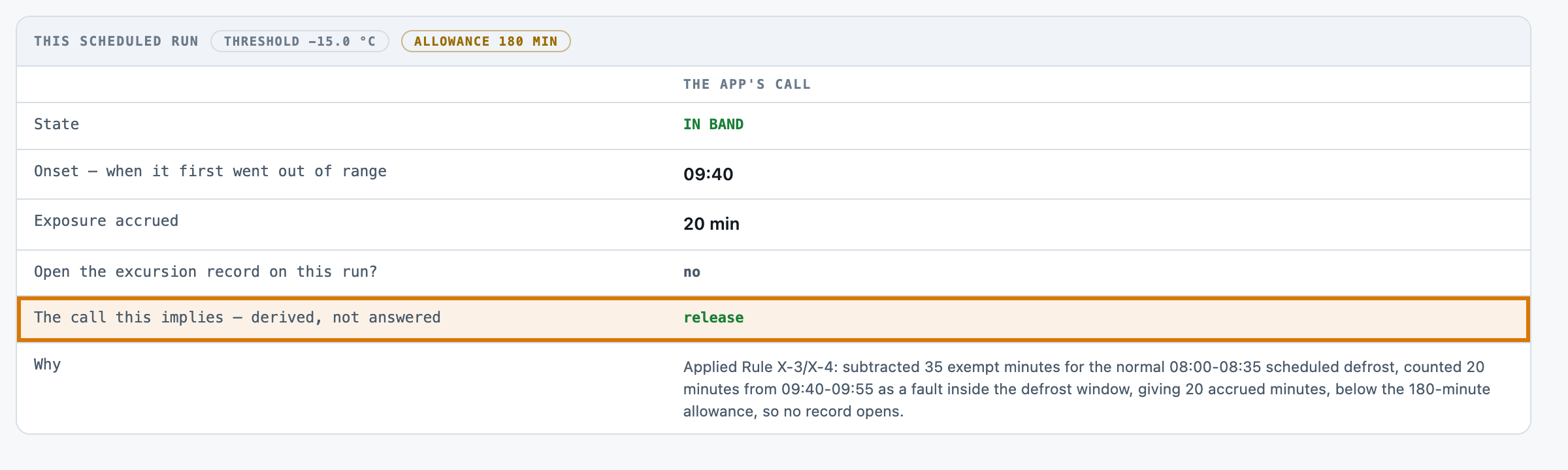
Task: Select the State row label
Action: [56, 124]
